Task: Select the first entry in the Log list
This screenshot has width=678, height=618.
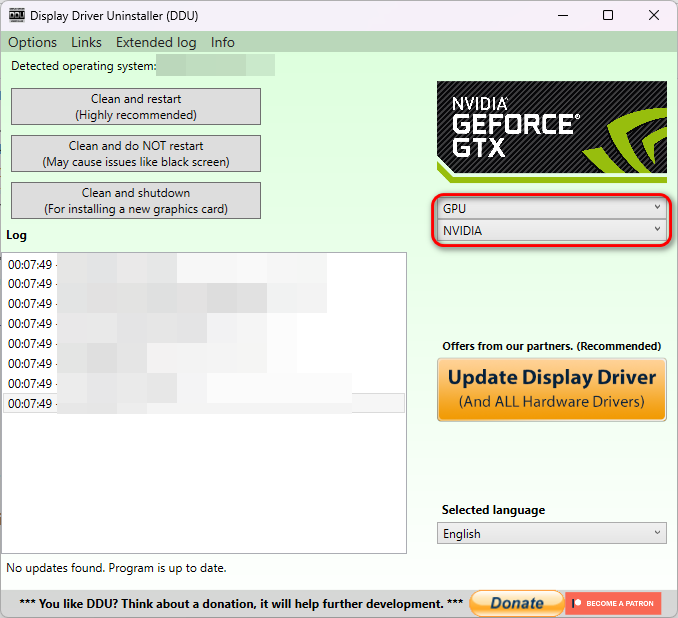Action: click(x=204, y=264)
